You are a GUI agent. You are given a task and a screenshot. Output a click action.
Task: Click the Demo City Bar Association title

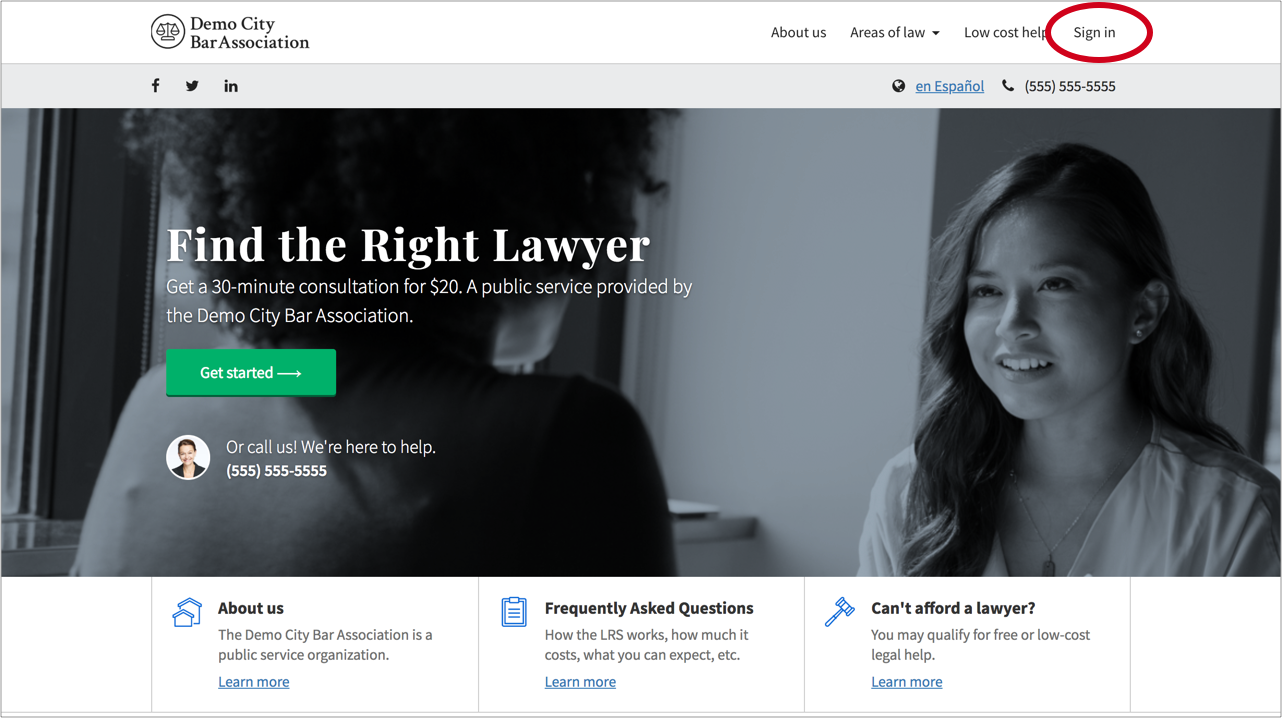point(250,33)
